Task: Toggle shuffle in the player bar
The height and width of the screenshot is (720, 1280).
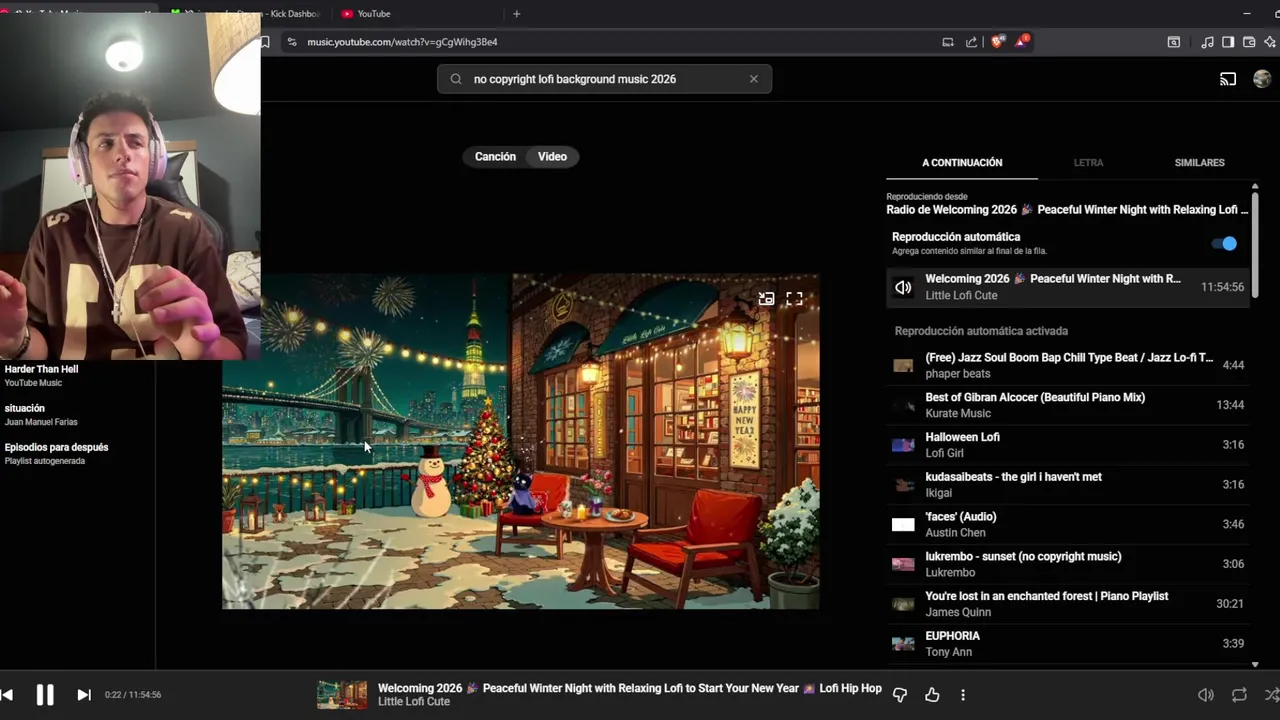Action: [1272, 695]
